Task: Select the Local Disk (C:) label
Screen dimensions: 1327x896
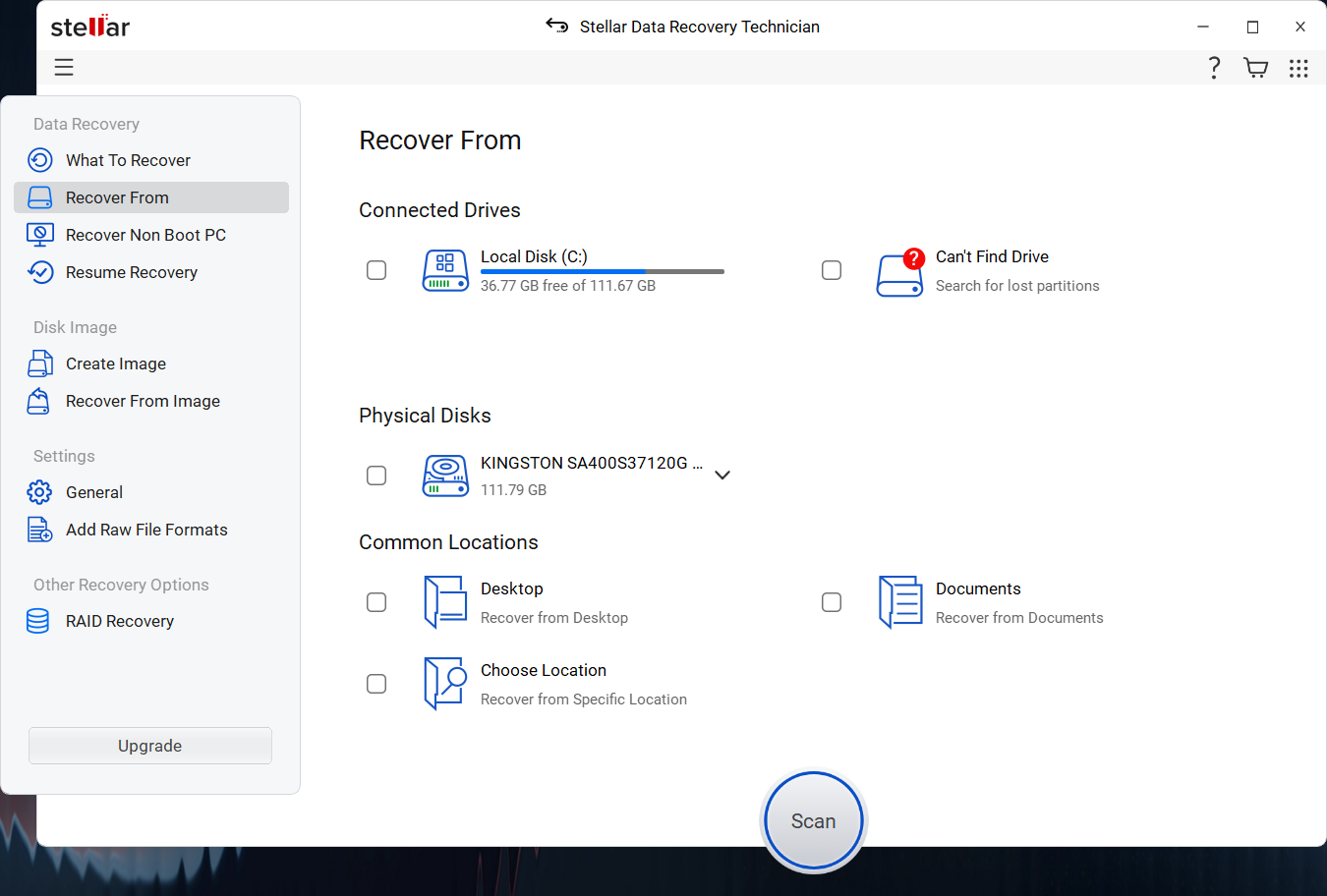Action: point(534,256)
